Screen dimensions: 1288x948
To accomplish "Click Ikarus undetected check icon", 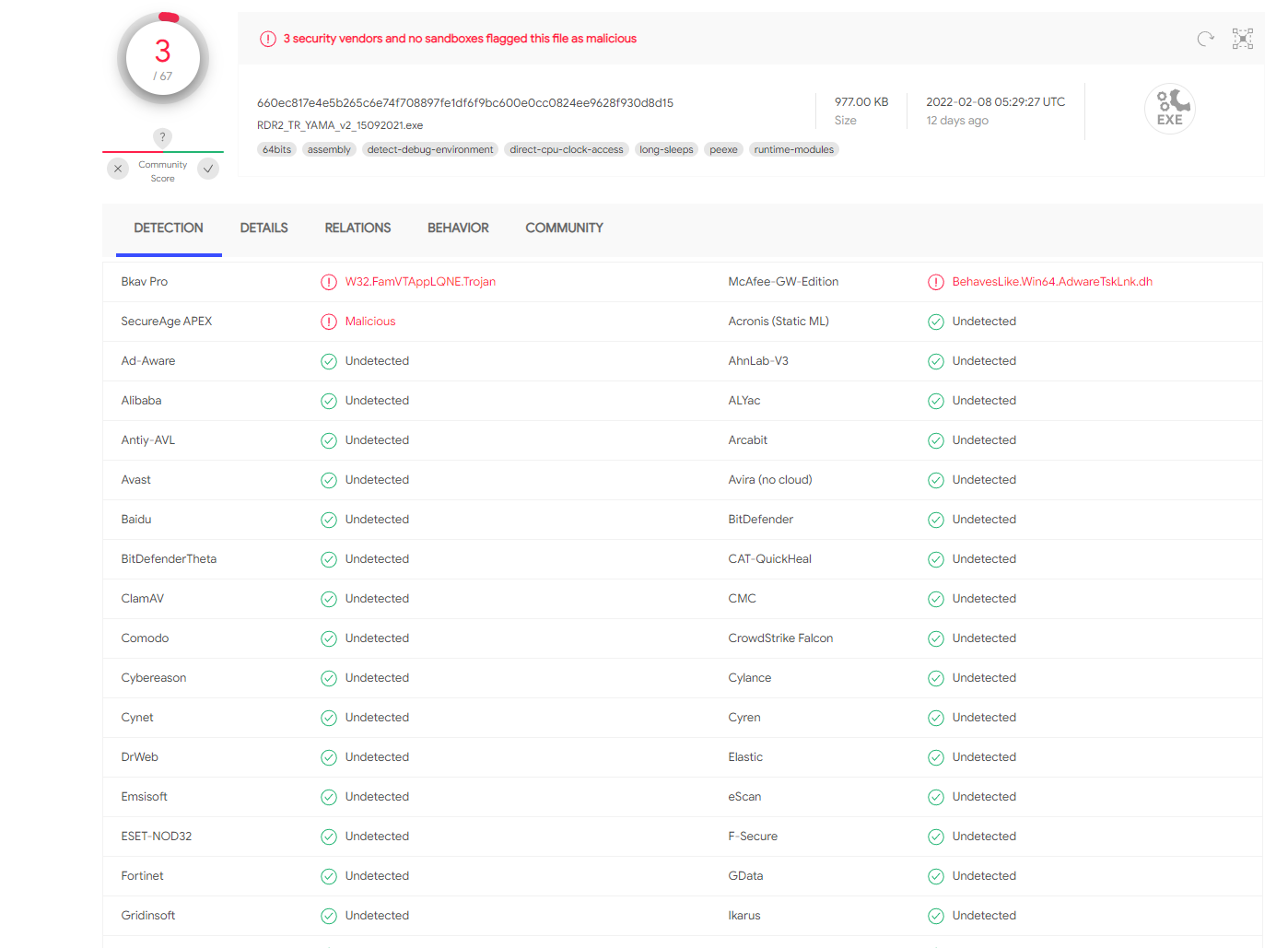I will point(936,916).
